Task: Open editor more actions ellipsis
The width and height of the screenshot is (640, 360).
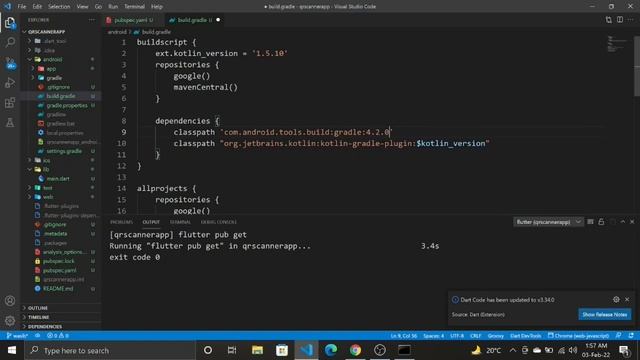Action: 631,20
